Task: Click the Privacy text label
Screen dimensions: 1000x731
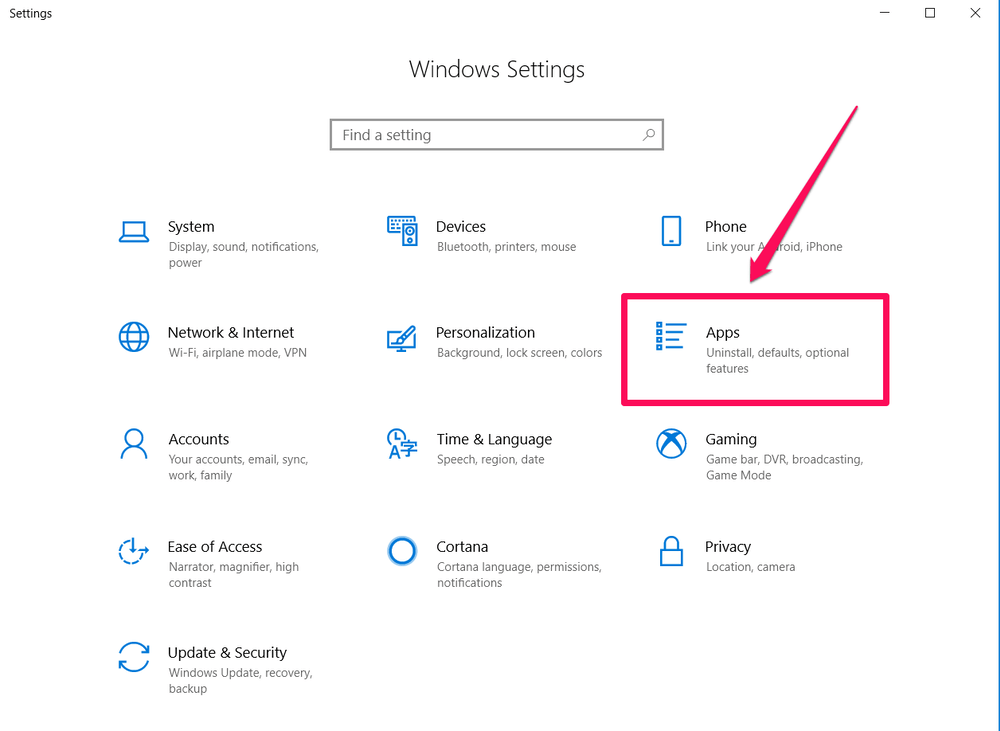Action: 726,547
